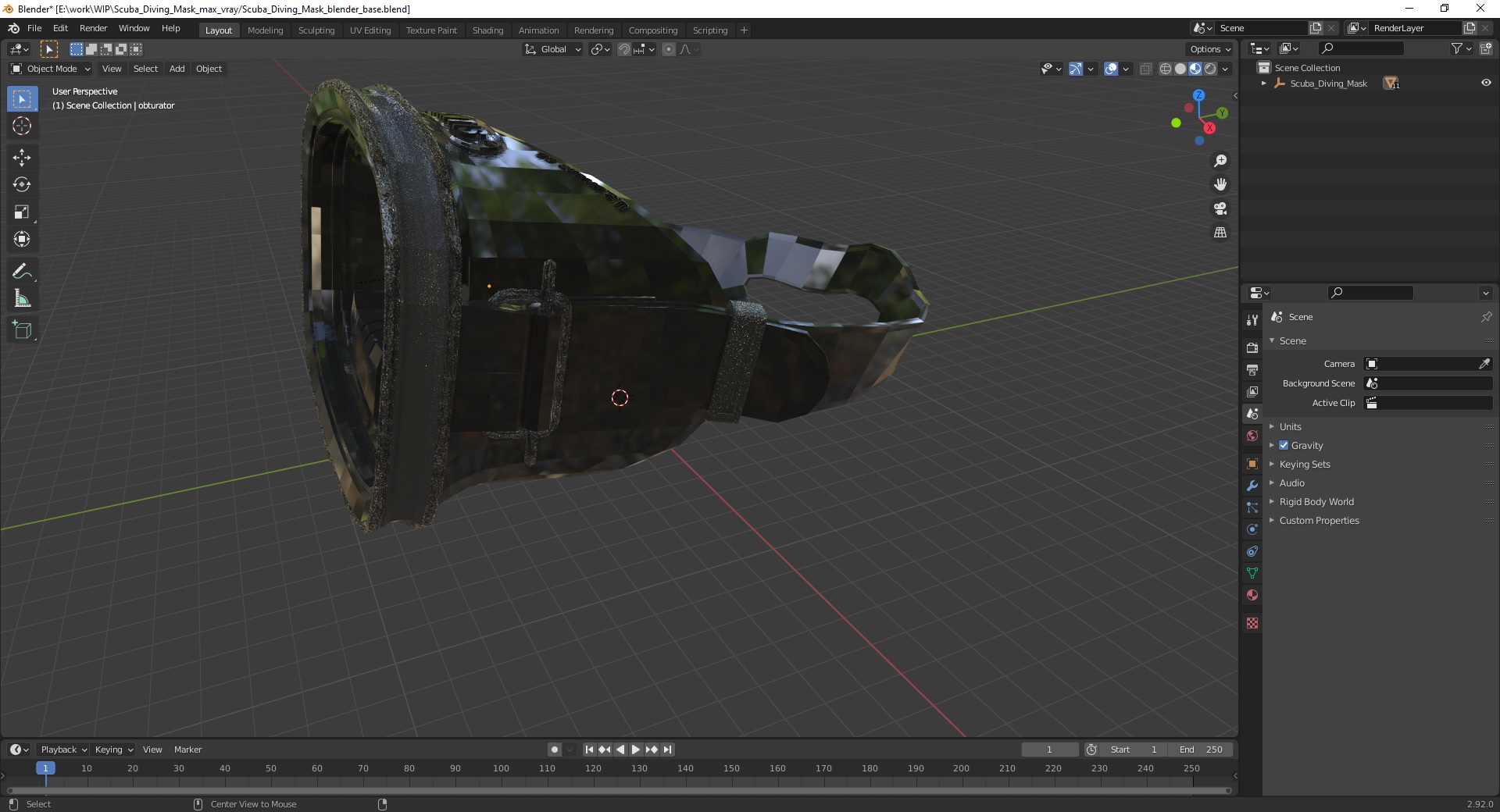Open the World properties tab
The width and height of the screenshot is (1500, 812).
[x=1252, y=436]
